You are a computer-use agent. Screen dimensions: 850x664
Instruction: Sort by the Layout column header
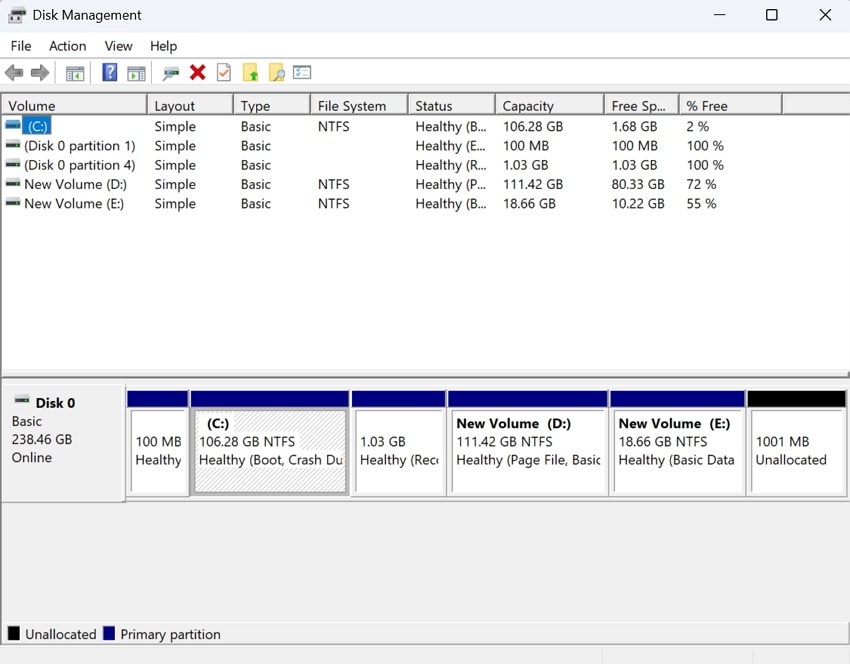coord(190,105)
